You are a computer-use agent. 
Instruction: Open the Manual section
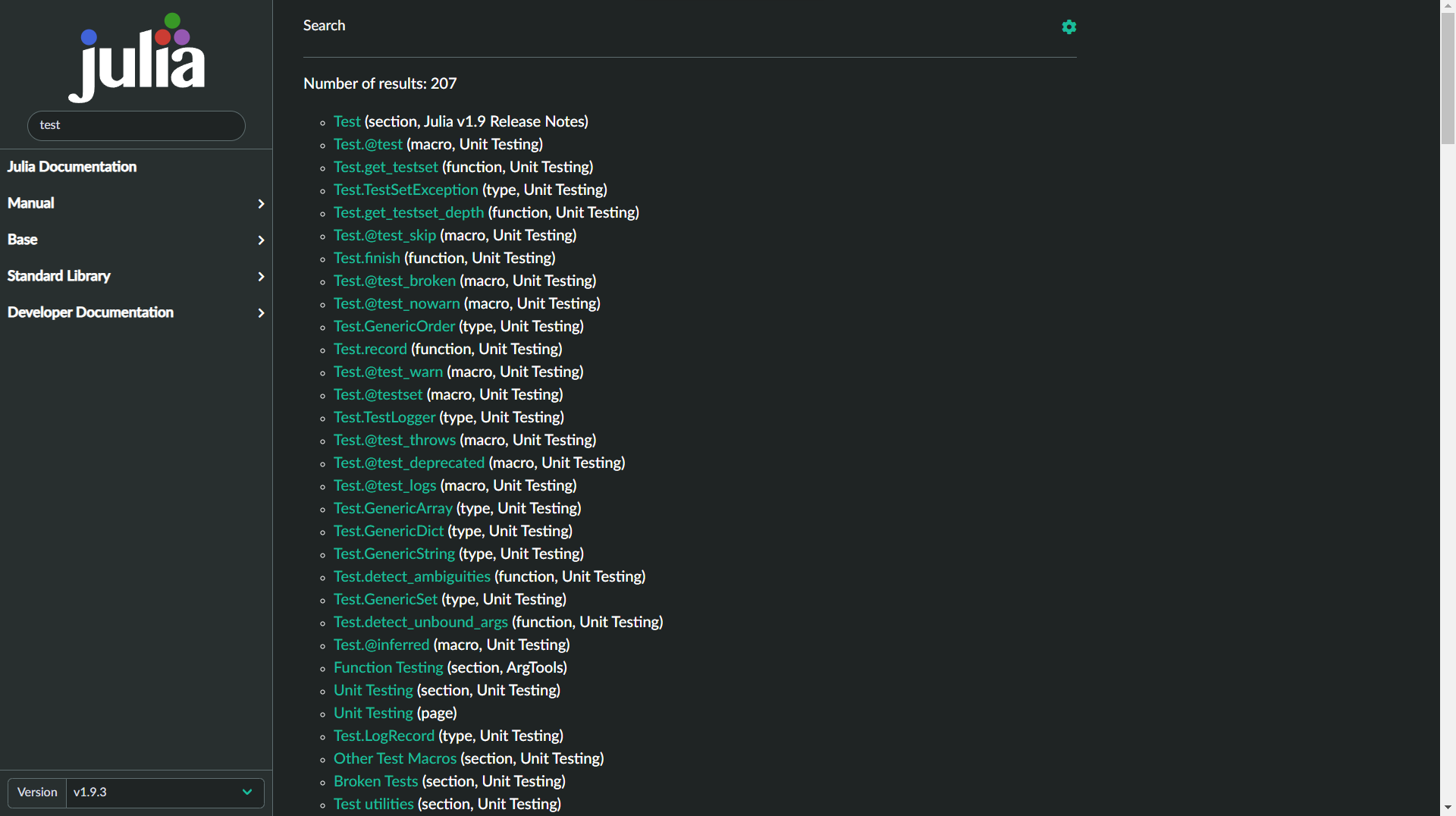click(31, 203)
